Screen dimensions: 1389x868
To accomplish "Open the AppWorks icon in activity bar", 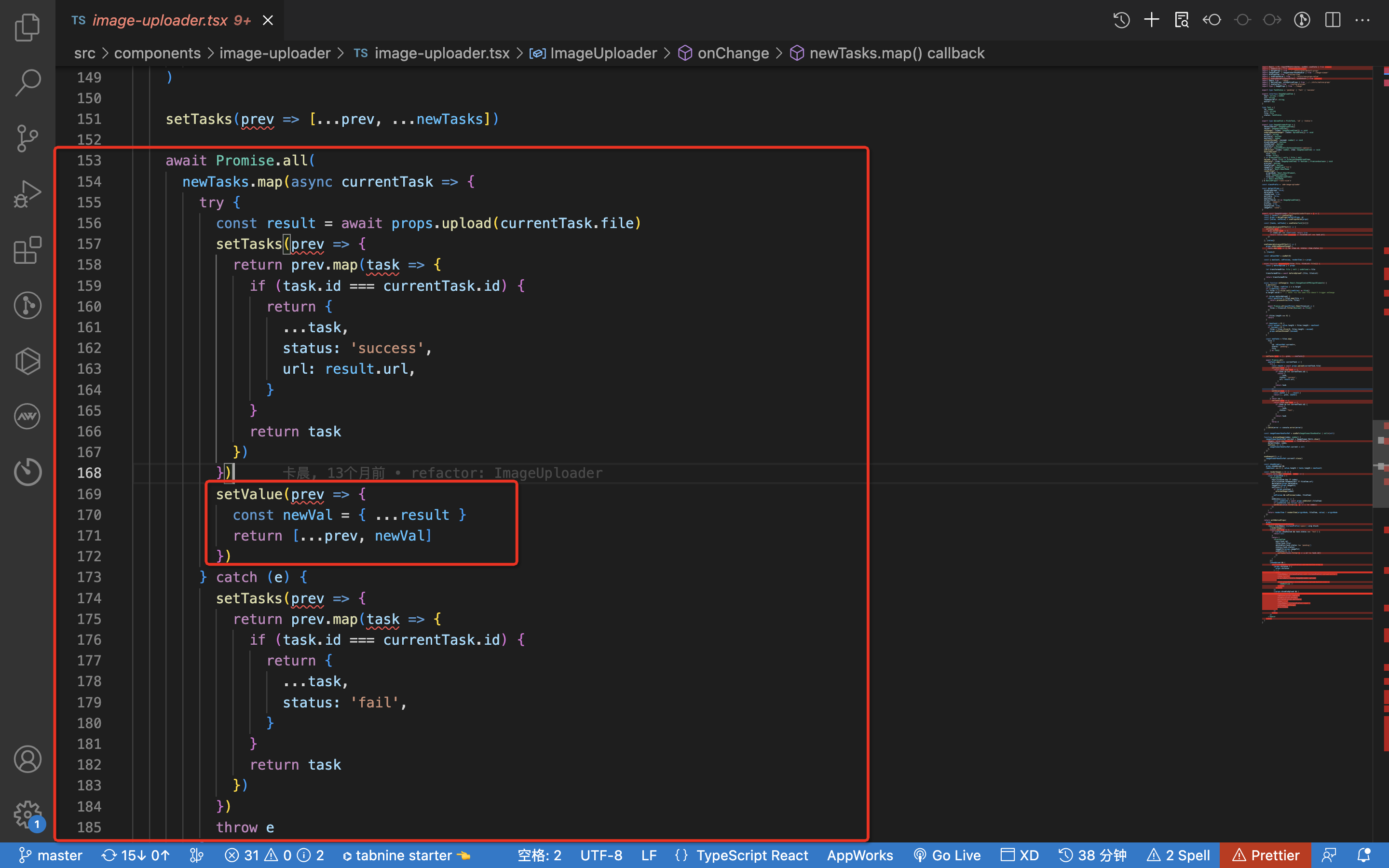I will click(x=27, y=416).
